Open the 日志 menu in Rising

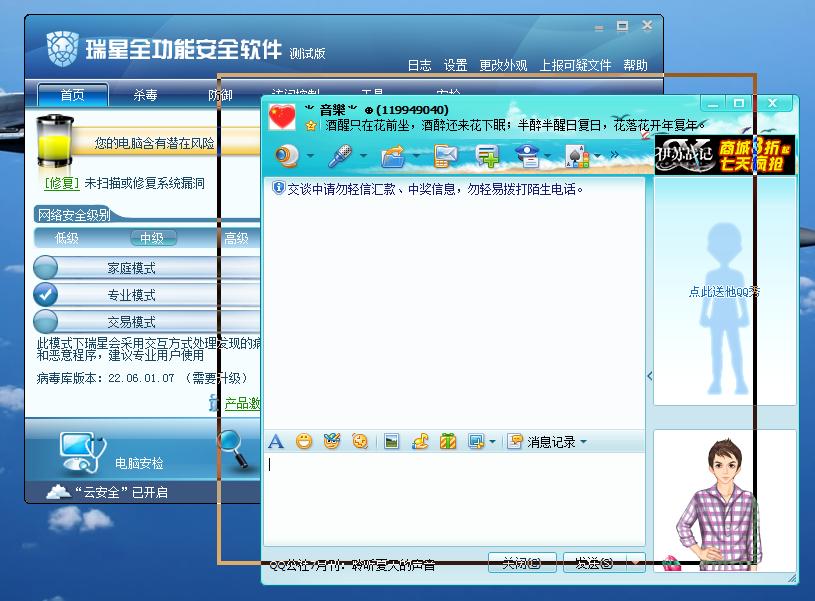coord(419,66)
